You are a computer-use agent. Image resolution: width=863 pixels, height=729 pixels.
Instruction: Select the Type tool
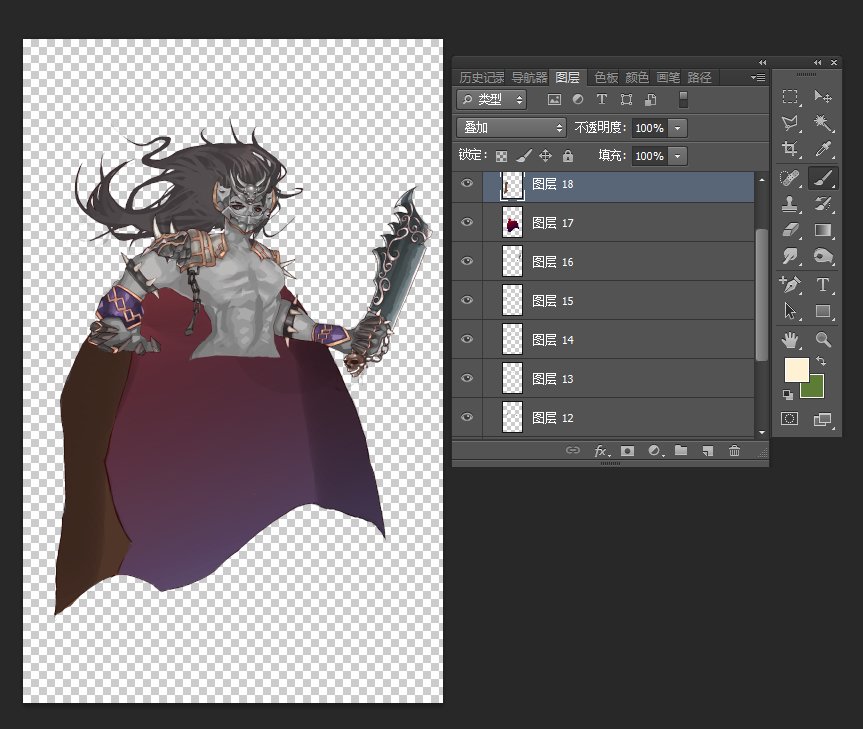pos(823,284)
